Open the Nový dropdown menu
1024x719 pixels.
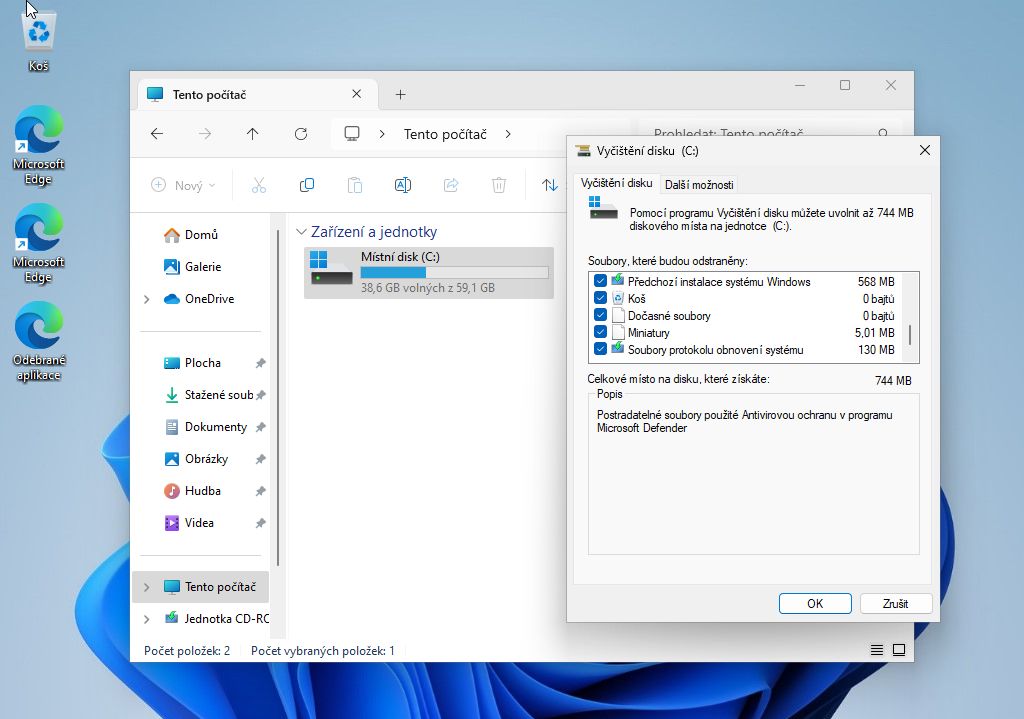coord(184,185)
